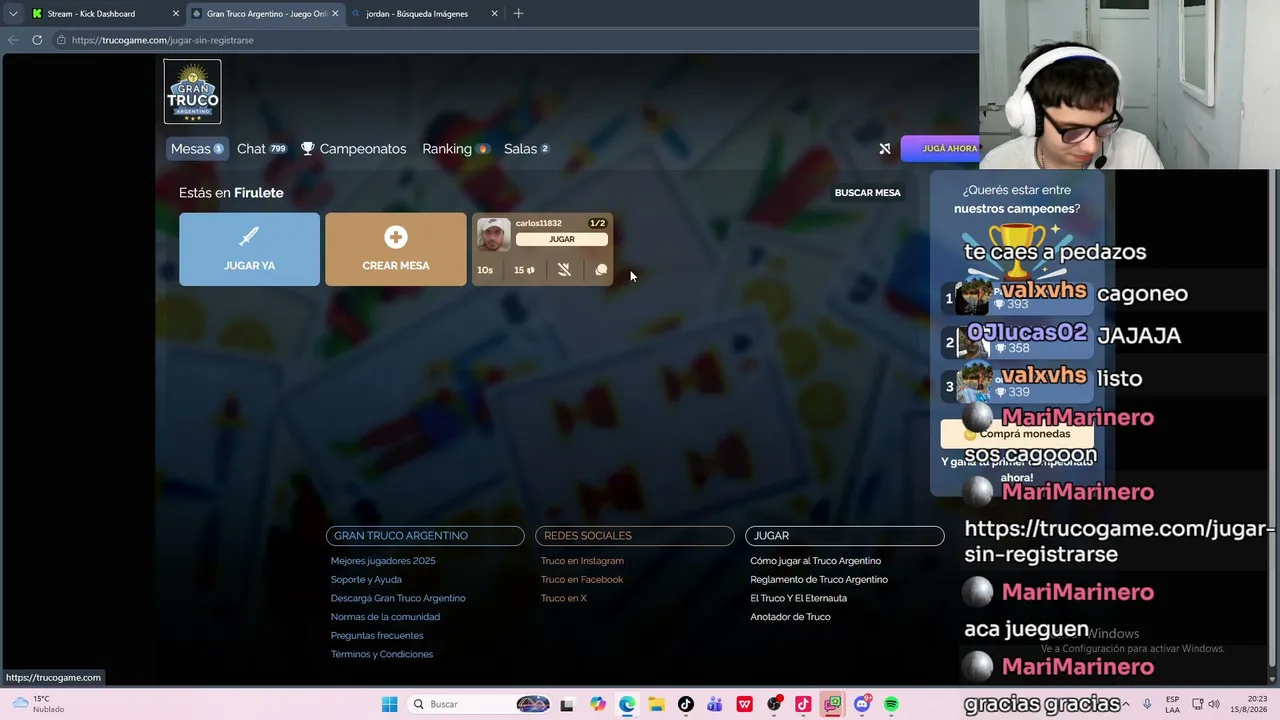1280x720 pixels.
Task: Start a quick game with Jugar Ya
Action: tap(249, 249)
